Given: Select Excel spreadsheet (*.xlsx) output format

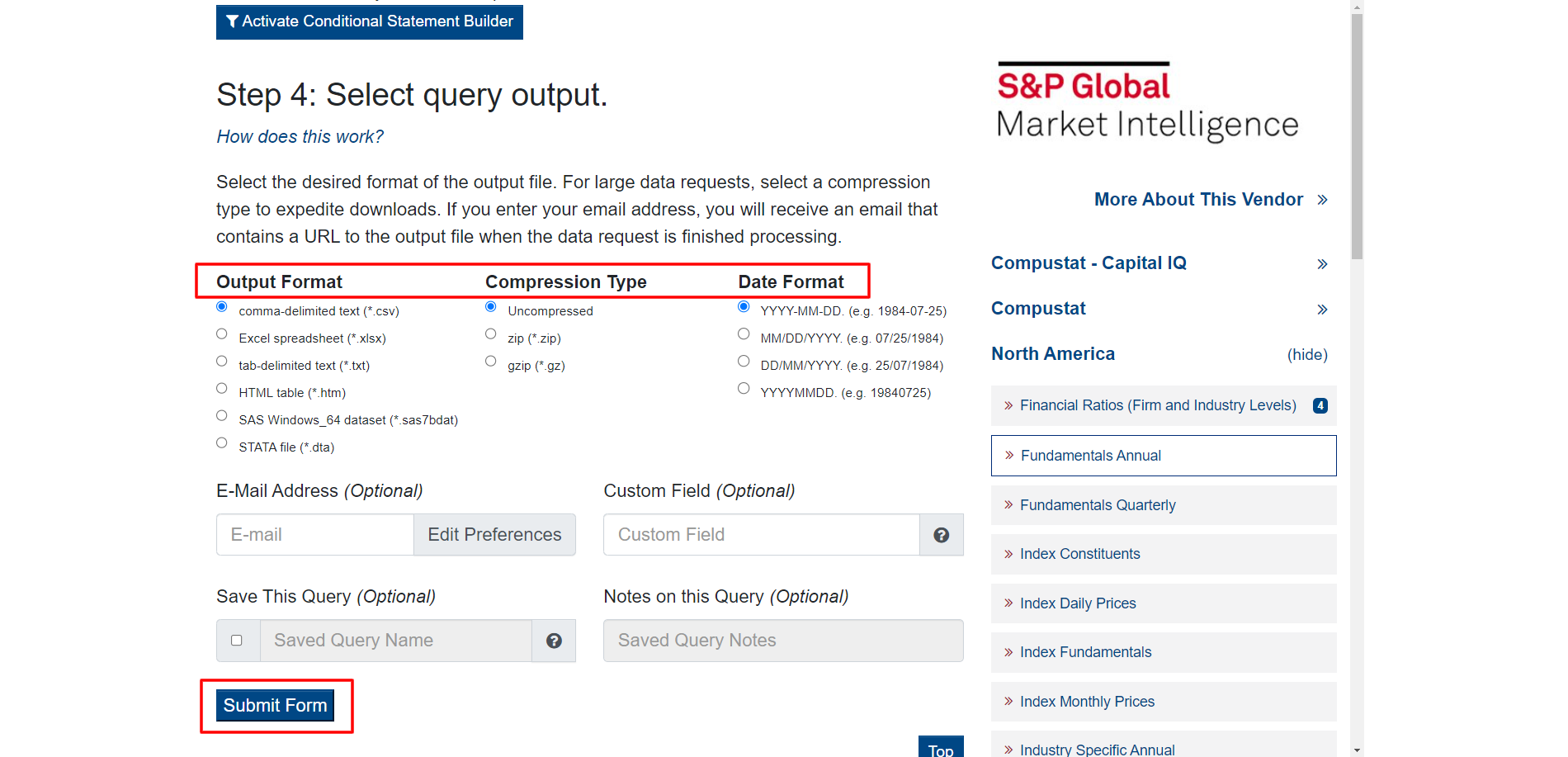Looking at the screenshot, I should (222, 334).
